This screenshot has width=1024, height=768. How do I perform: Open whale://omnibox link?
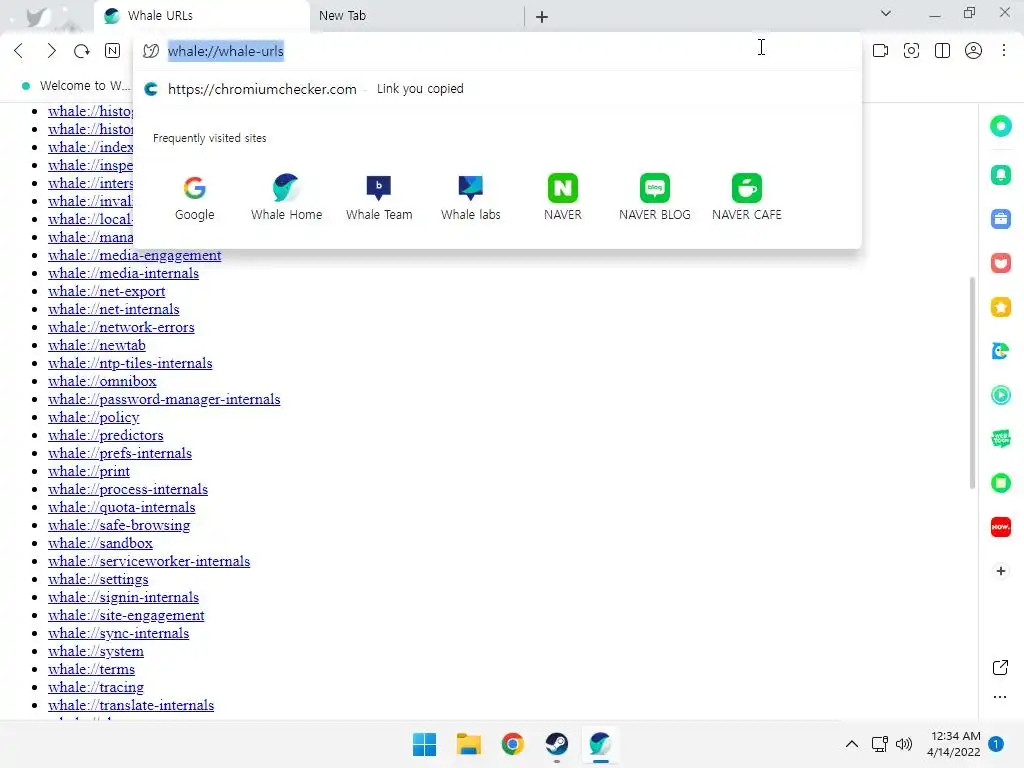tap(102, 381)
